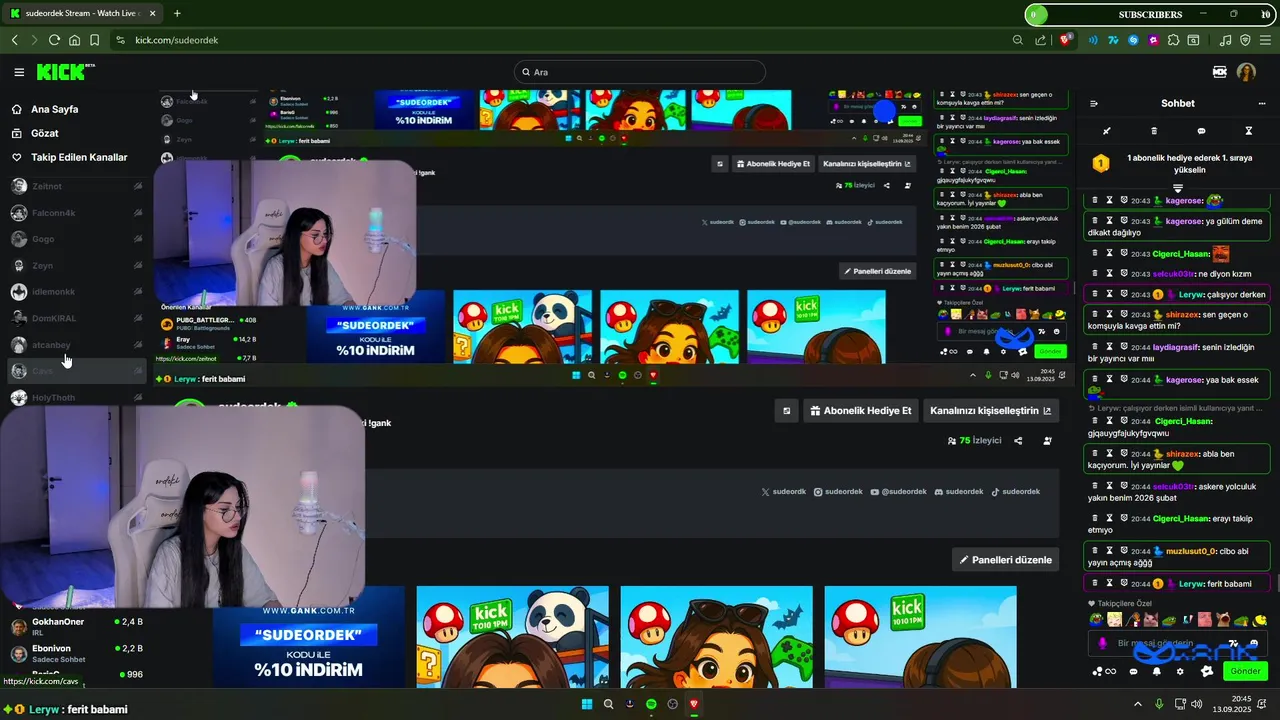
Task: Click the gold rank 1 badge
Action: (1101, 163)
